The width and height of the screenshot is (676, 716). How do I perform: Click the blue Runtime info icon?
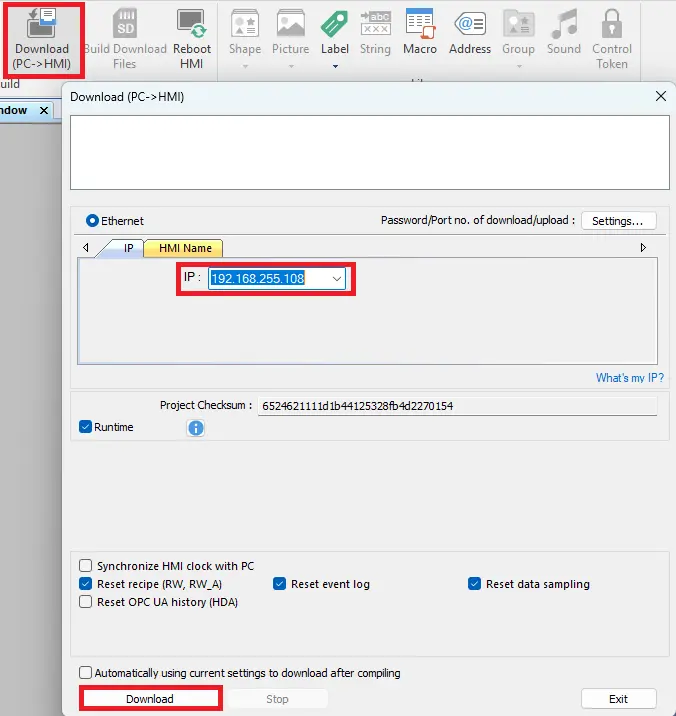(196, 428)
